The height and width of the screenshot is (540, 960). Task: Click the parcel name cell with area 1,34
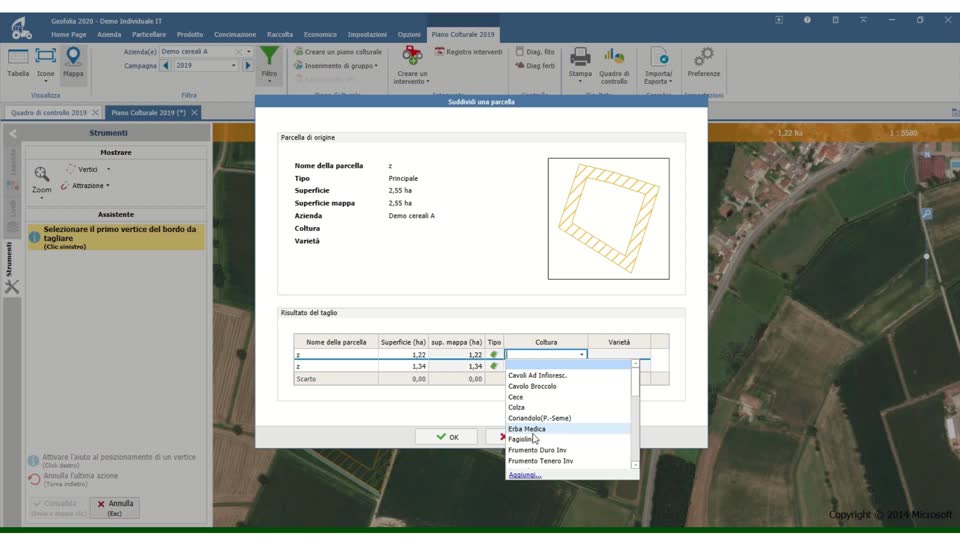(x=336, y=366)
